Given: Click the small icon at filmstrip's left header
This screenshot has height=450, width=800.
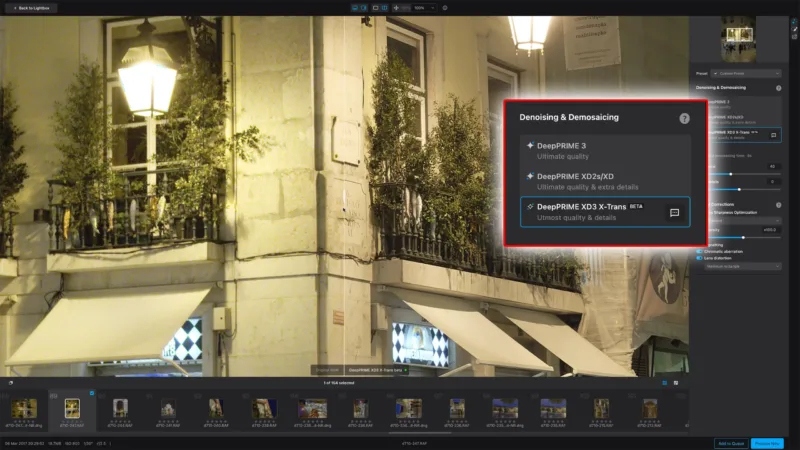Looking at the screenshot, I should tap(11, 383).
